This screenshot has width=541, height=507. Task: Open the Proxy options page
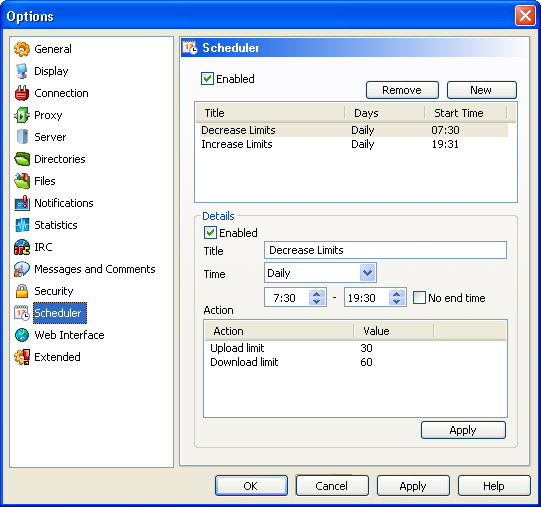(x=48, y=115)
